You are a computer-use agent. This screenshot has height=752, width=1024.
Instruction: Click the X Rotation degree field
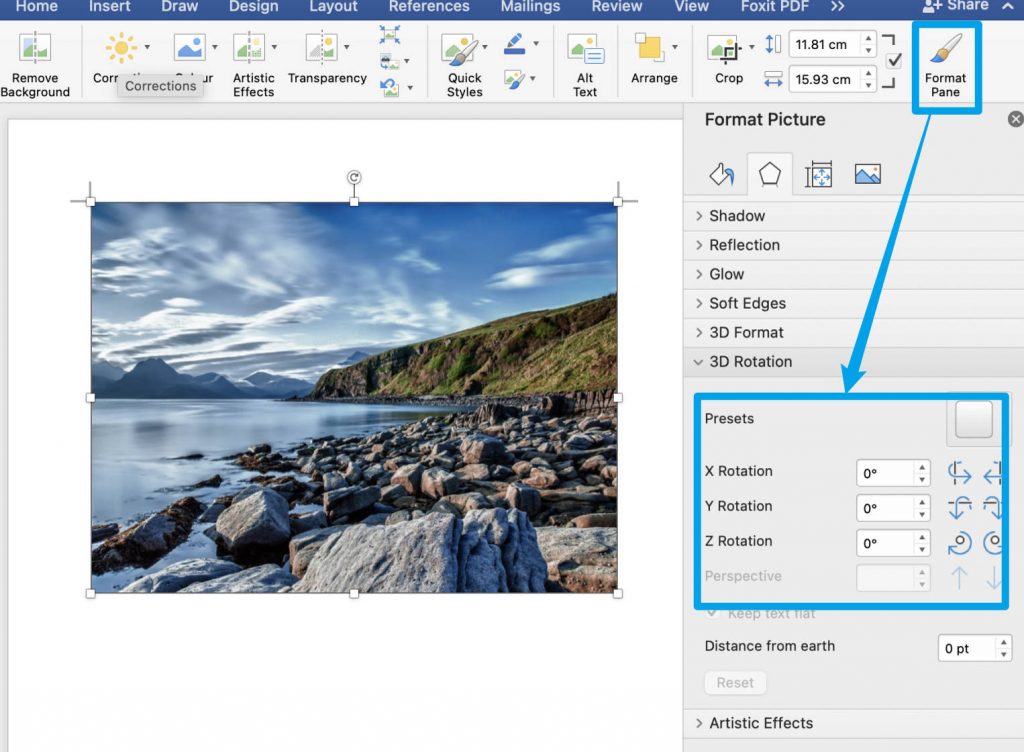click(x=885, y=473)
